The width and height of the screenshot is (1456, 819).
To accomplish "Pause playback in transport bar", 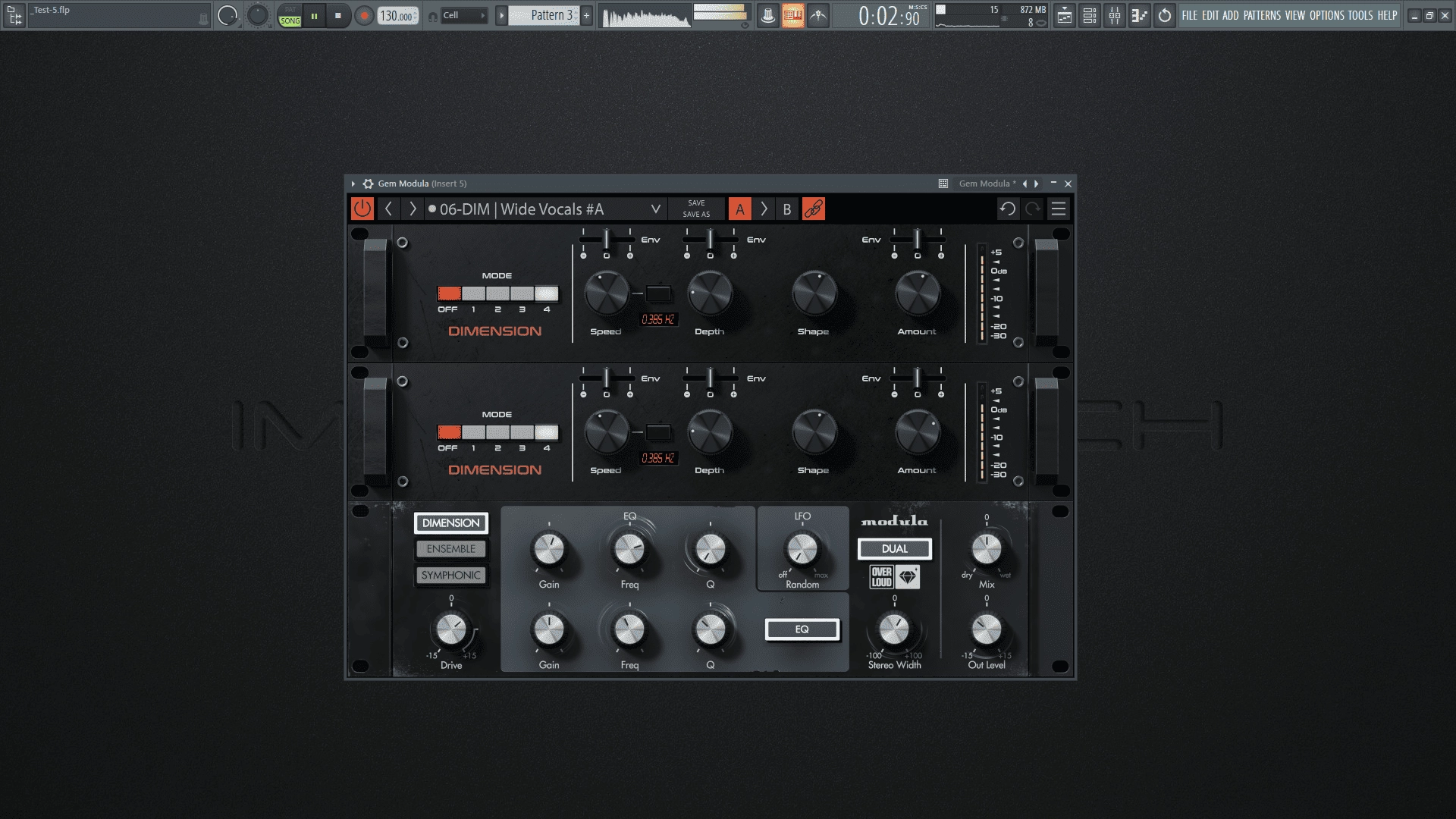I will pyautogui.click(x=314, y=15).
